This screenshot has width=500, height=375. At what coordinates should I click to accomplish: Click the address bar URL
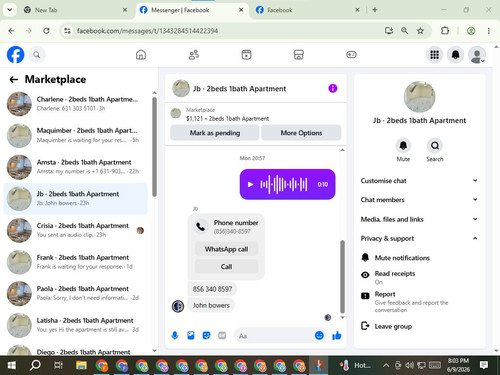pyautogui.click(x=147, y=31)
